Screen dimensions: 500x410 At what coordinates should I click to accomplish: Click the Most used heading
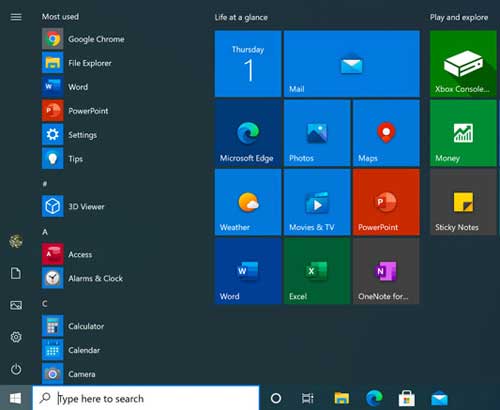pos(60,17)
